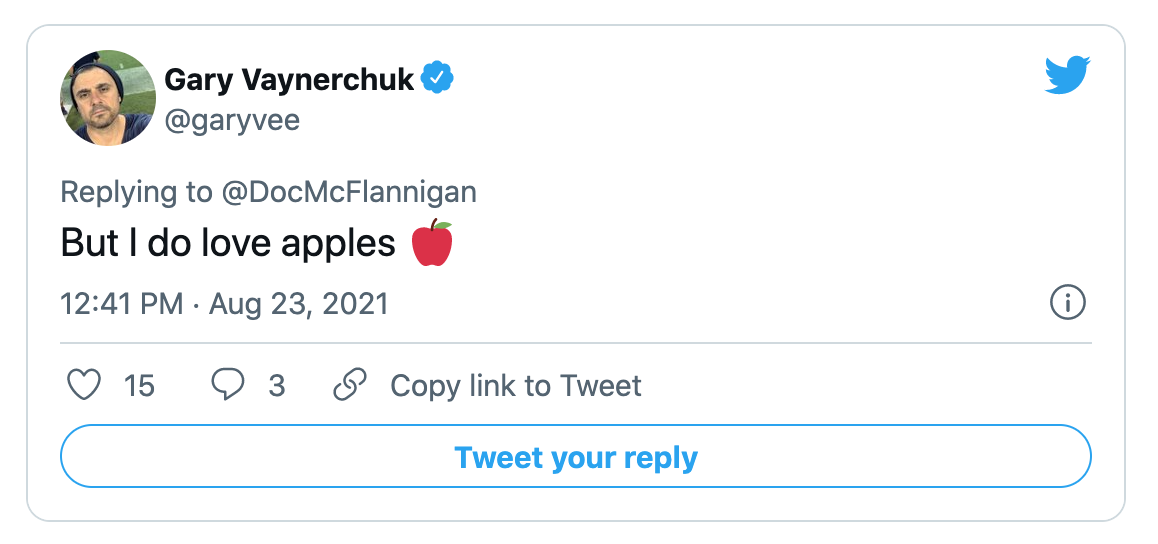Open the Twitter info circle icon

pyautogui.click(x=1068, y=302)
